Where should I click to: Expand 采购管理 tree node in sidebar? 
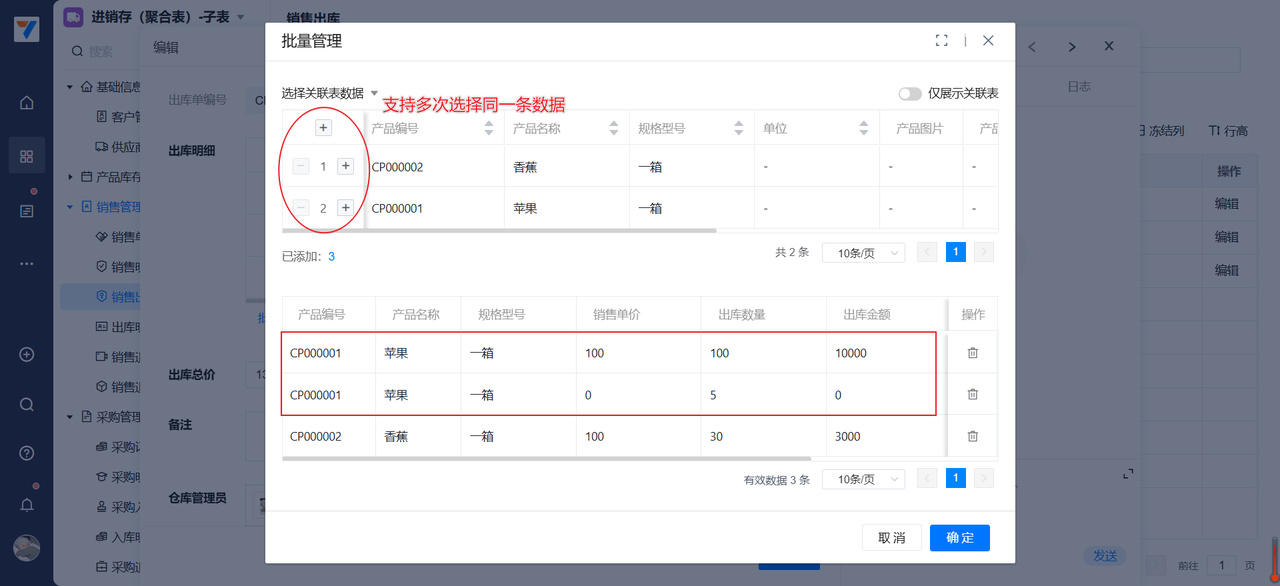71,417
